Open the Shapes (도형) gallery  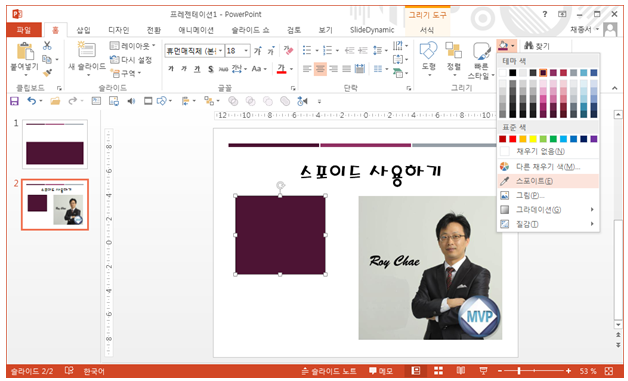coord(429,59)
